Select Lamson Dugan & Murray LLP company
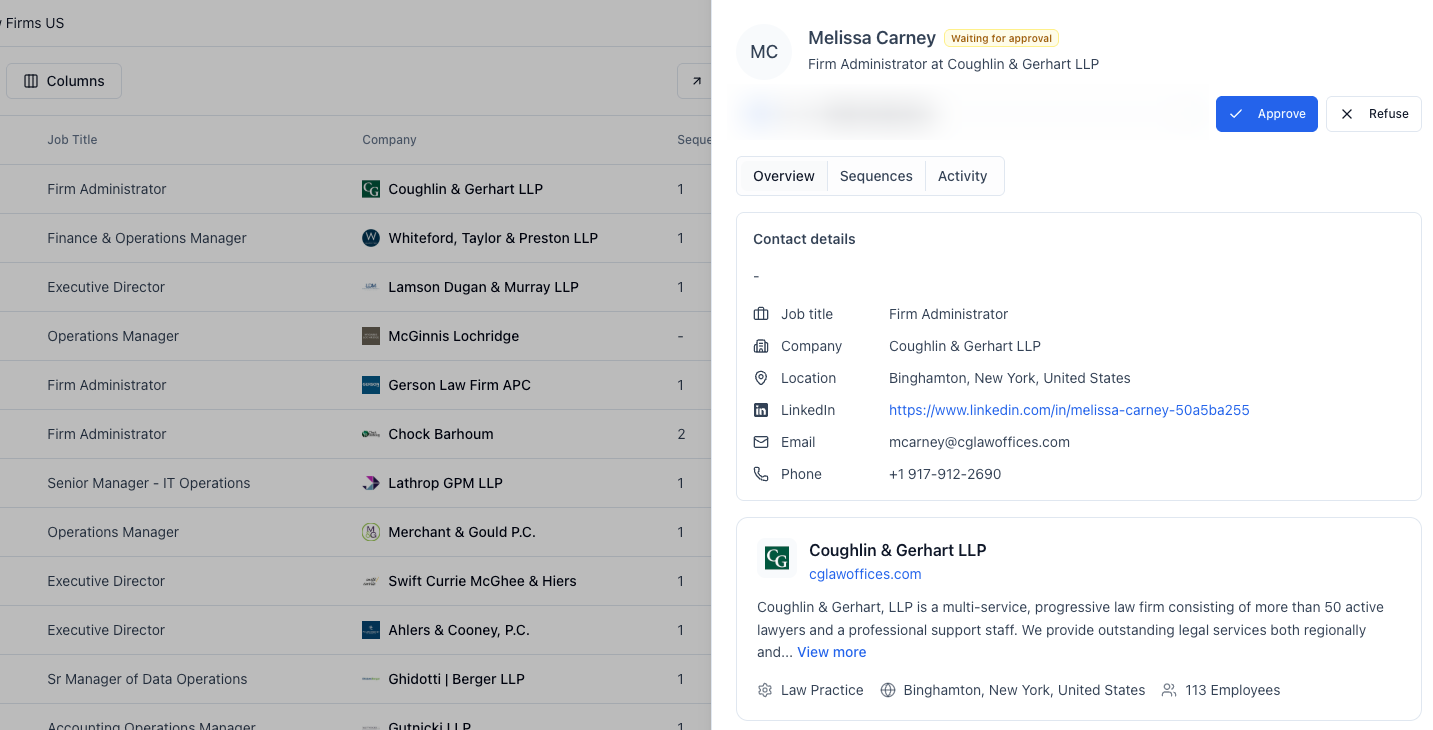 483,287
